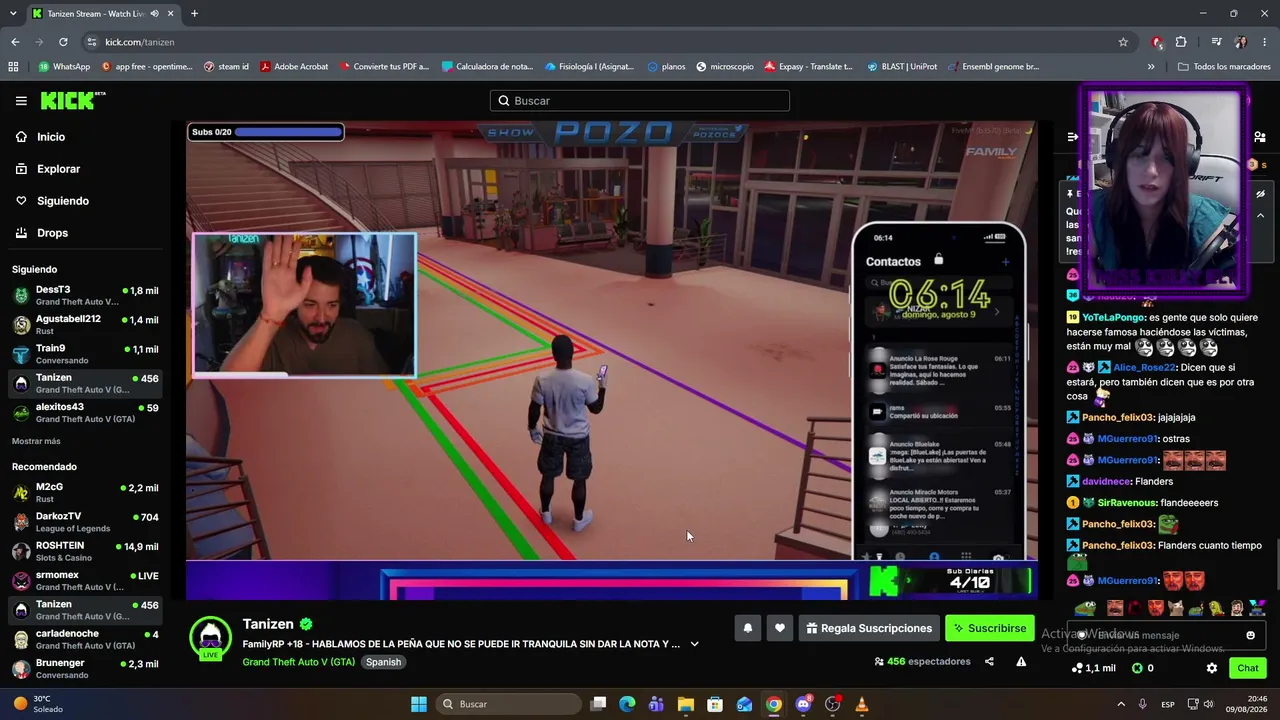Open Chrome media controls icon
This screenshot has width=1280, height=720.
coord(1216,42)
